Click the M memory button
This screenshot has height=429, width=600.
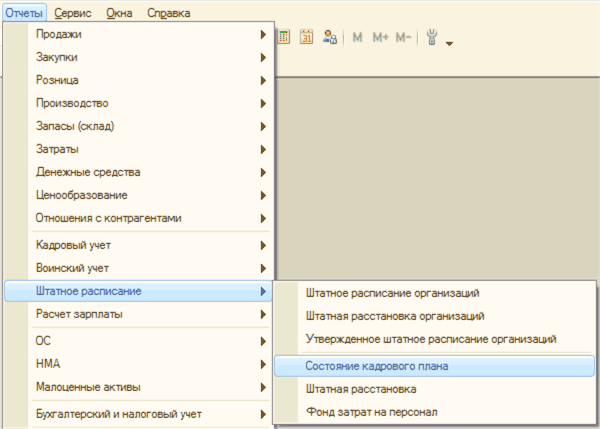pos(358,38)
